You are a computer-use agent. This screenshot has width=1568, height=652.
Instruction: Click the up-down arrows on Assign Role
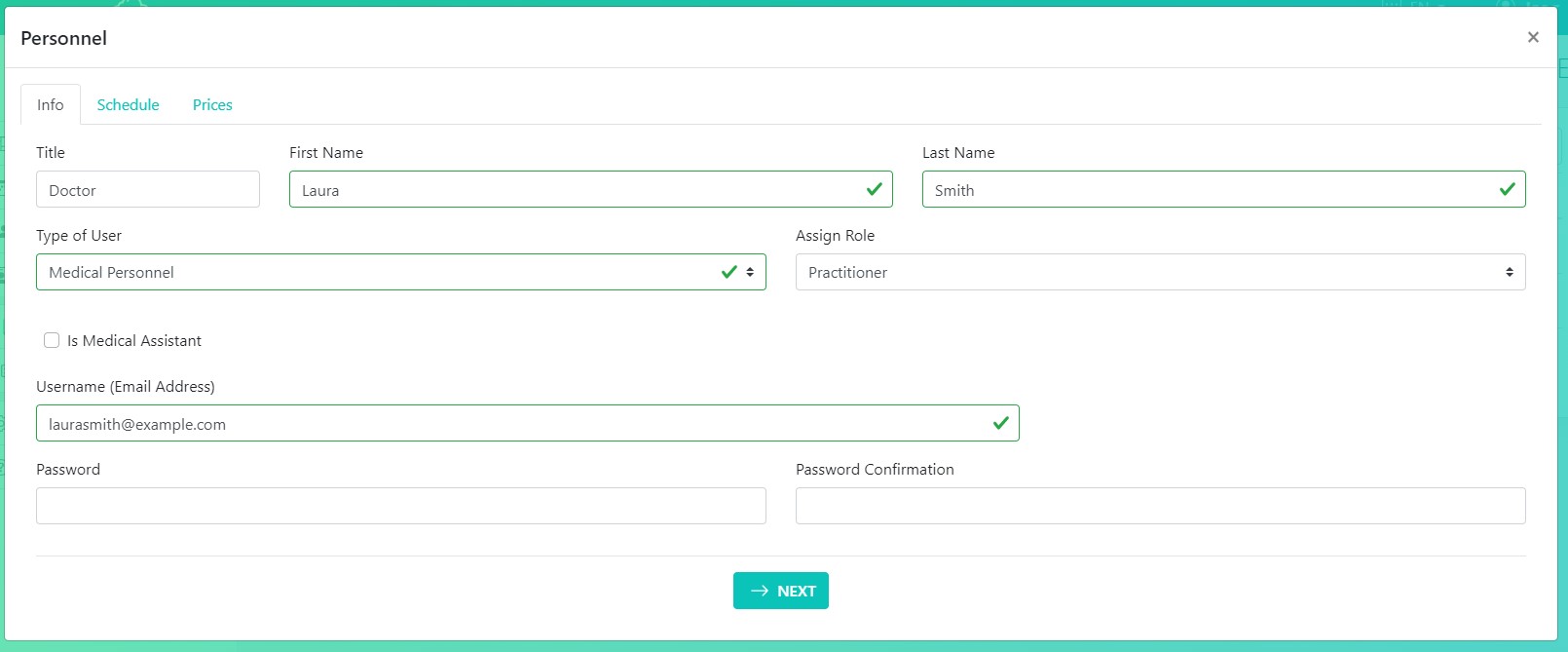pyautogui.click(x=1509, y=272)
